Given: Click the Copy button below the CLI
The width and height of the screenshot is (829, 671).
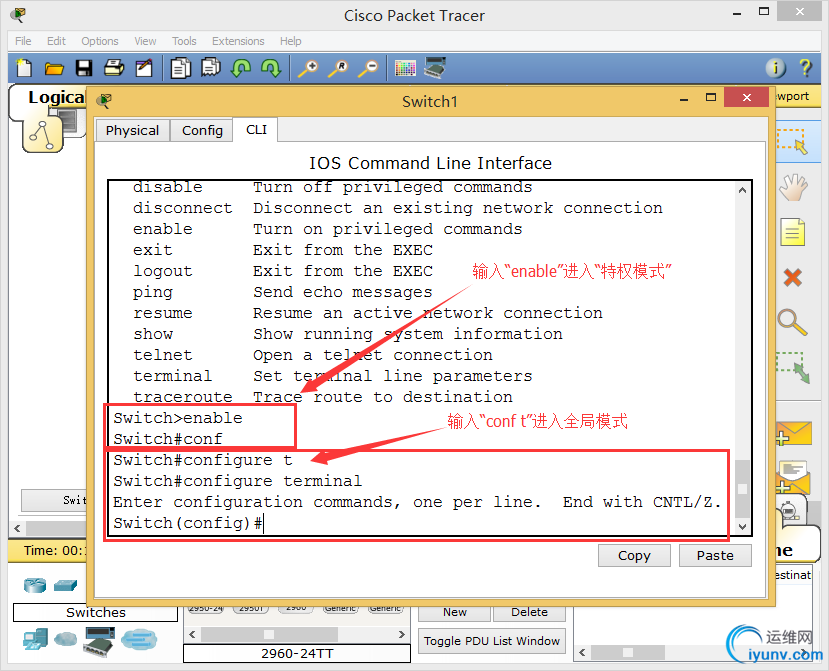Looking at the screenshot, I should 634,555.
